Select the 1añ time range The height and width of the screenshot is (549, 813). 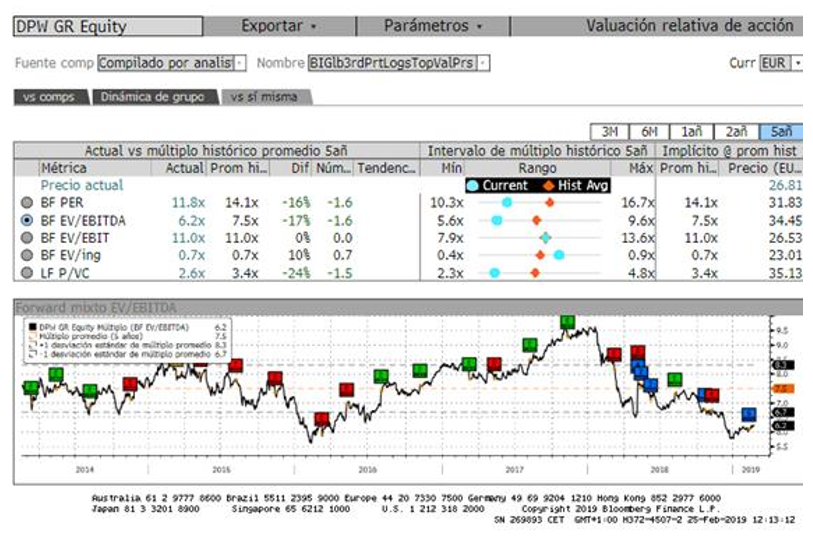point(692,132)
